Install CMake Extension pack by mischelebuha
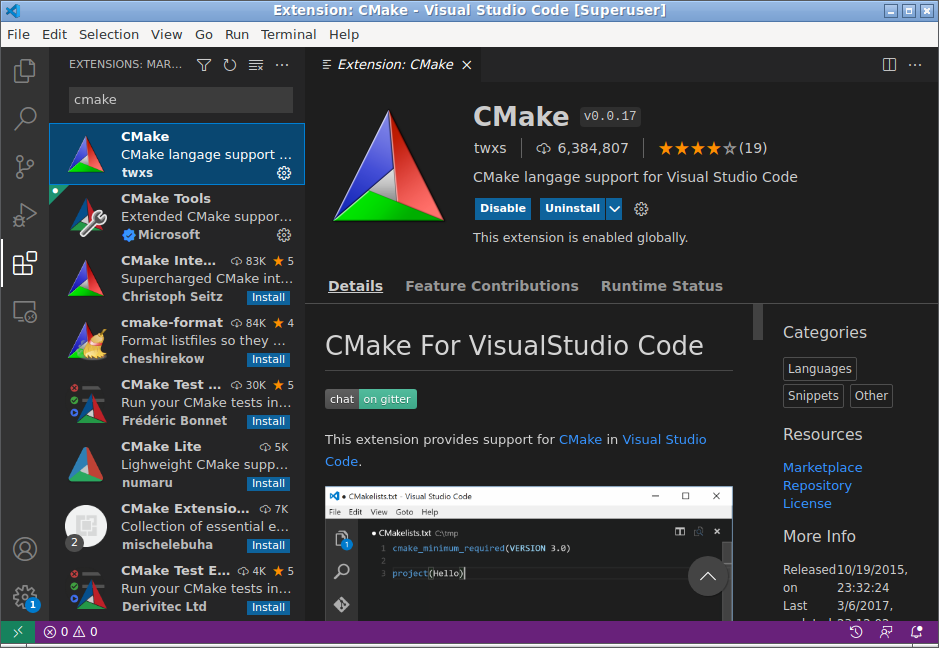 tap(268, 545)
